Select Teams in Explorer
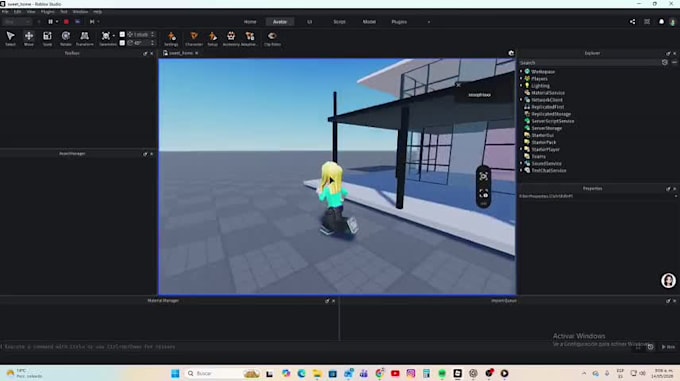The height and width of the screenshot is (381, 680). [x=538, y=156]
